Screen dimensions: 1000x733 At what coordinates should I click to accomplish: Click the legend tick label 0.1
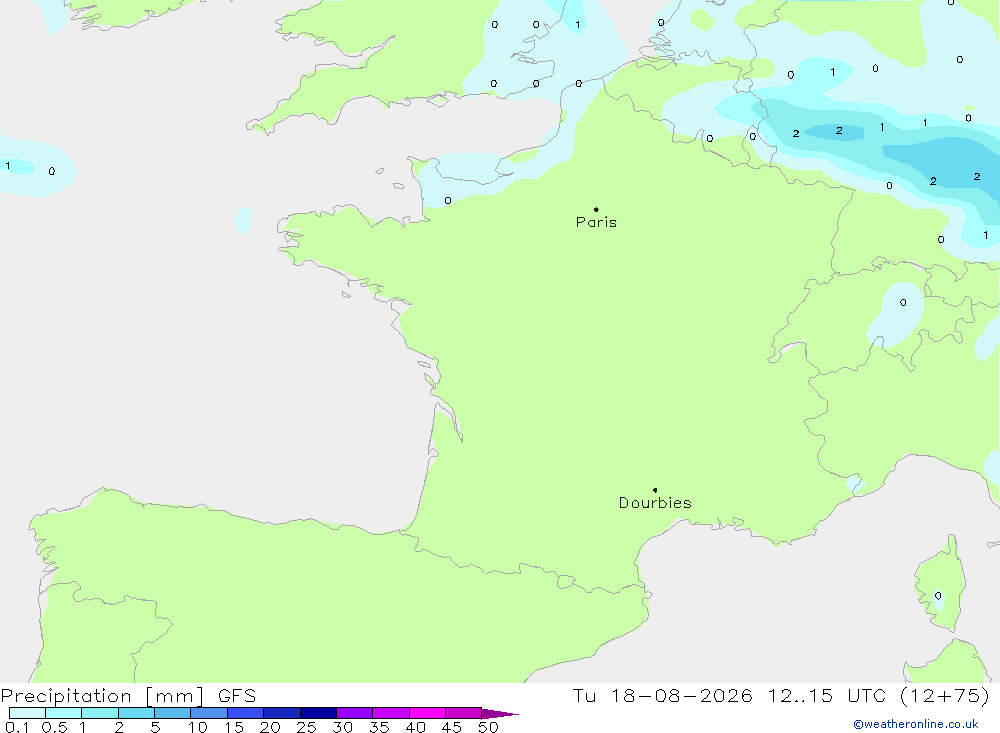click(x=17, y=727)
